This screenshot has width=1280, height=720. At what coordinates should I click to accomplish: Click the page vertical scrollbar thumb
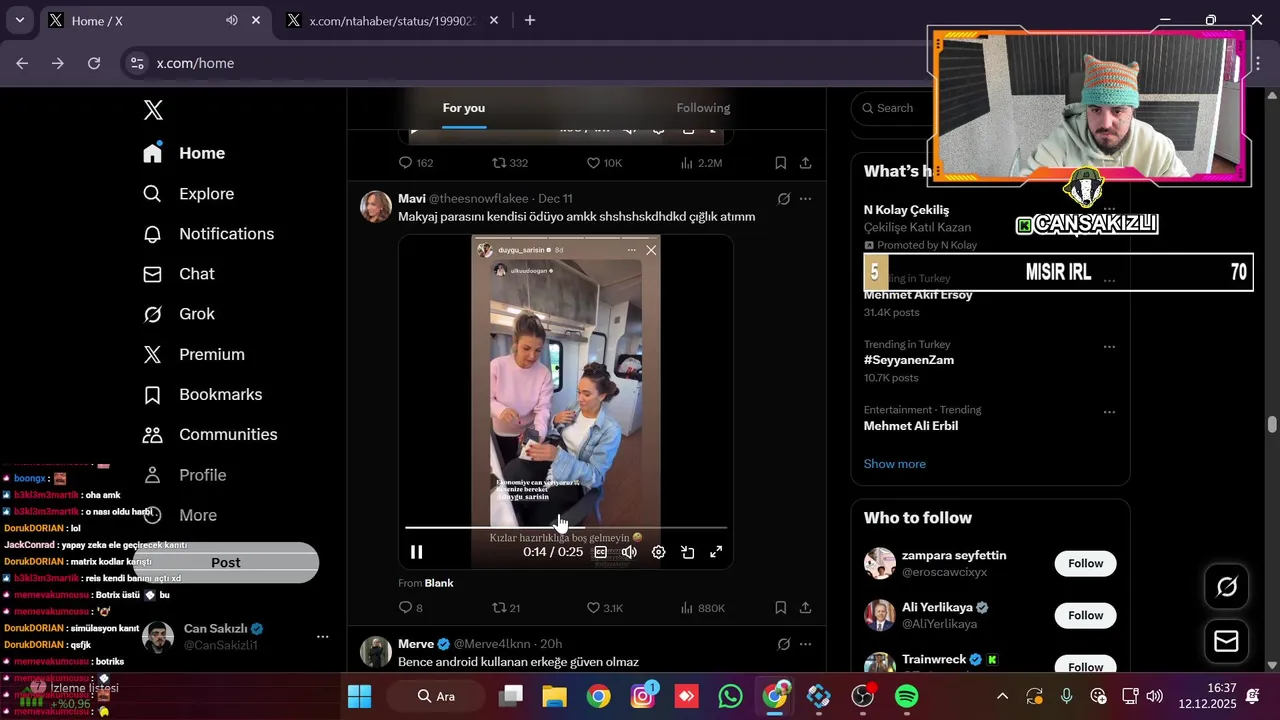pyautogui.click(x=1272, y=424)
